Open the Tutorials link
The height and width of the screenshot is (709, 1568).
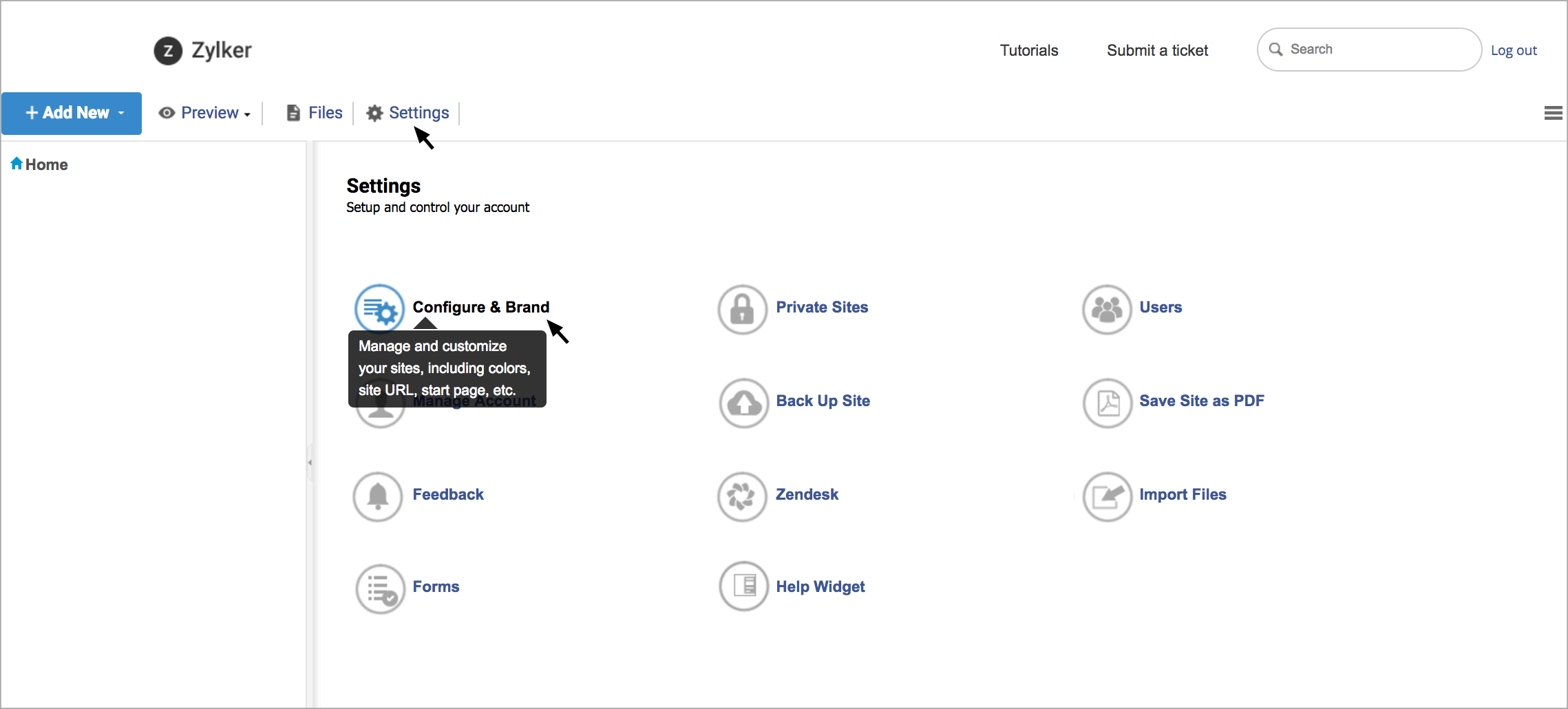pyautogui.click(x=1028, y=50)
